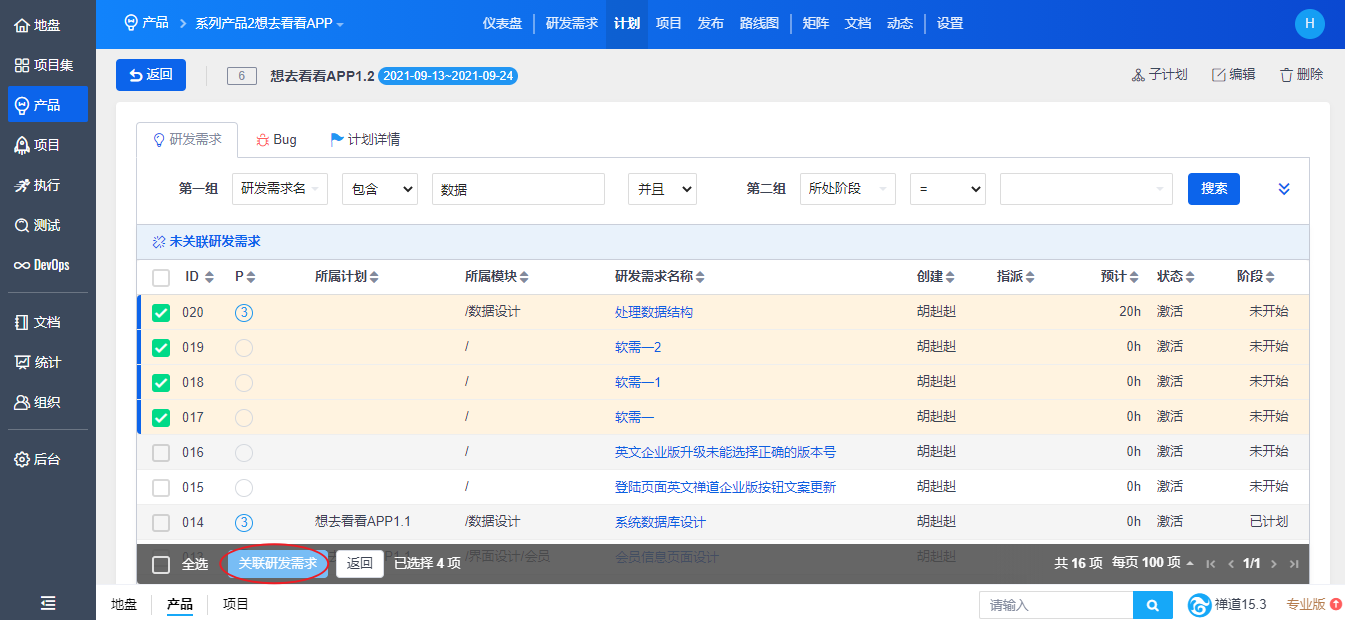Click the magnifier search icon at bottom

click(x=1153, y=605)
